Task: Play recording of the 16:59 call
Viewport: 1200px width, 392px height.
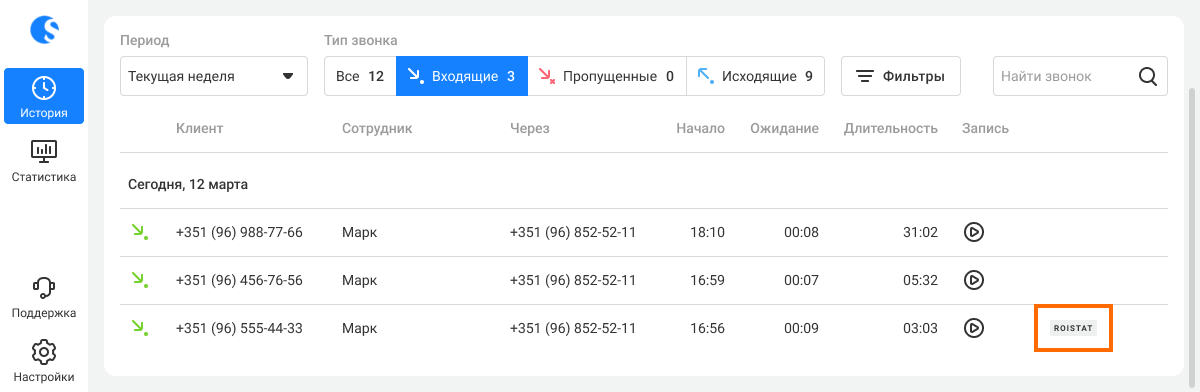Action: (974, 280)
